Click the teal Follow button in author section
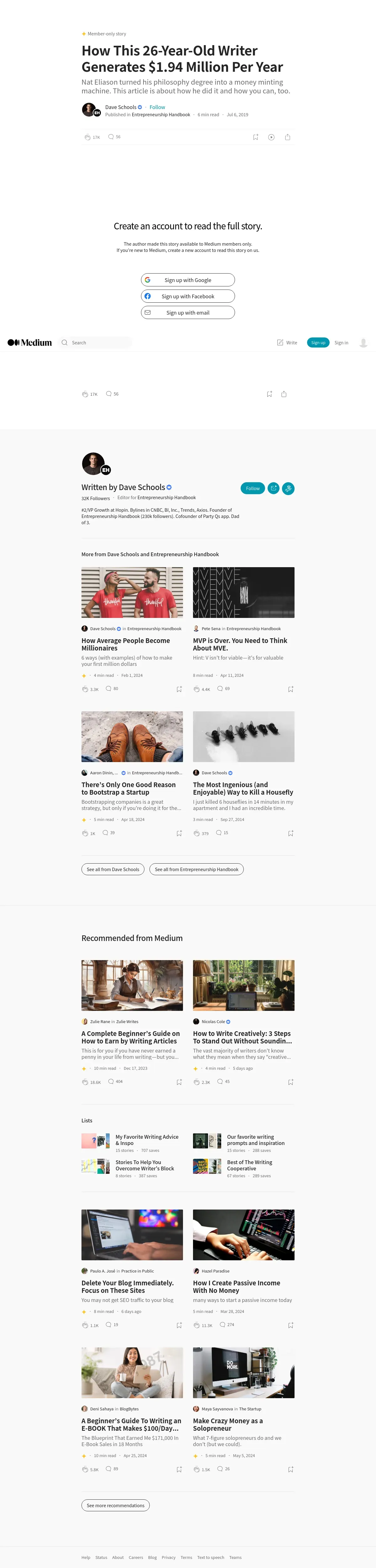This screenshot has width=376, height=1568. tap(253, 488)
